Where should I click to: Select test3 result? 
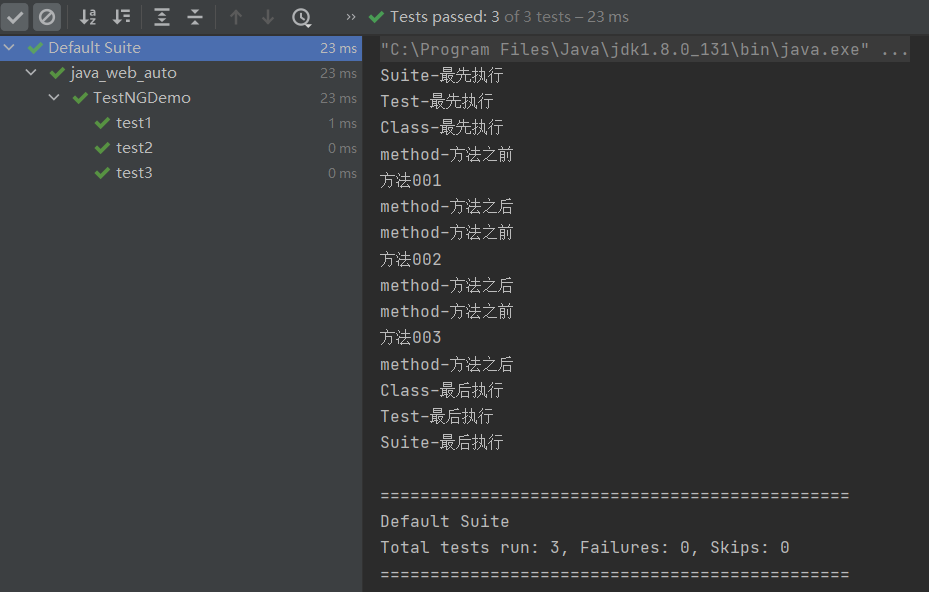coord(134,172)
